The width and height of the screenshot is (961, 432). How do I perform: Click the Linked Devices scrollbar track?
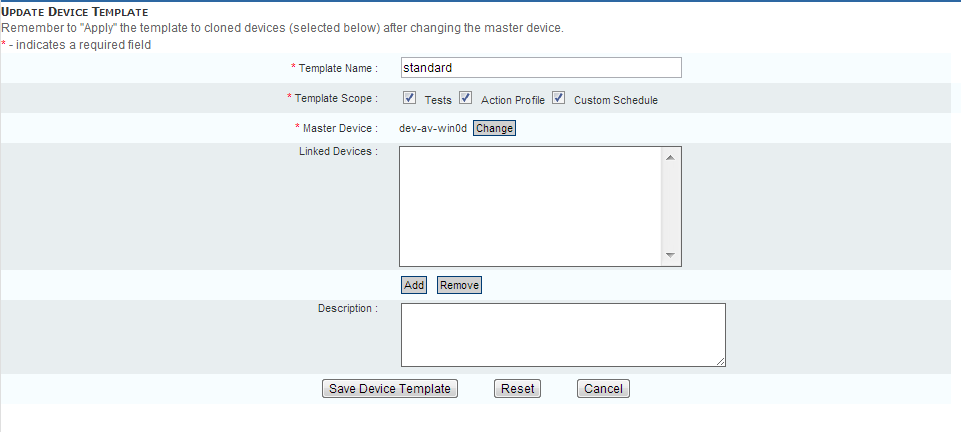click(671, 206)
